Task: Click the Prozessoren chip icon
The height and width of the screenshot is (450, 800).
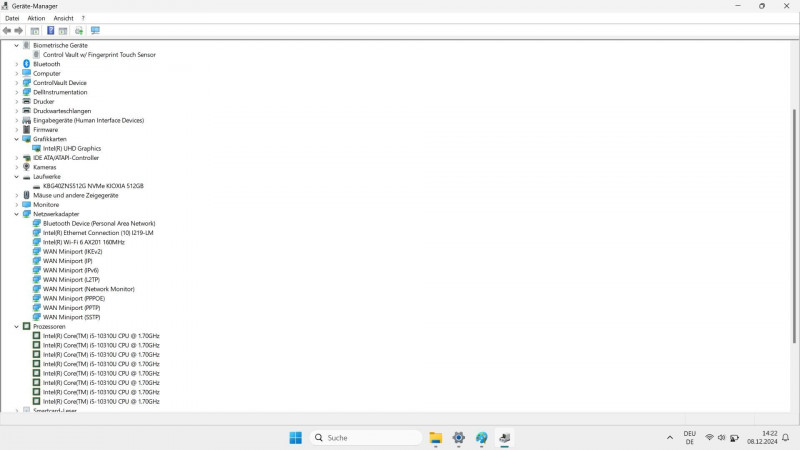Action: click(x=27, y=326)
